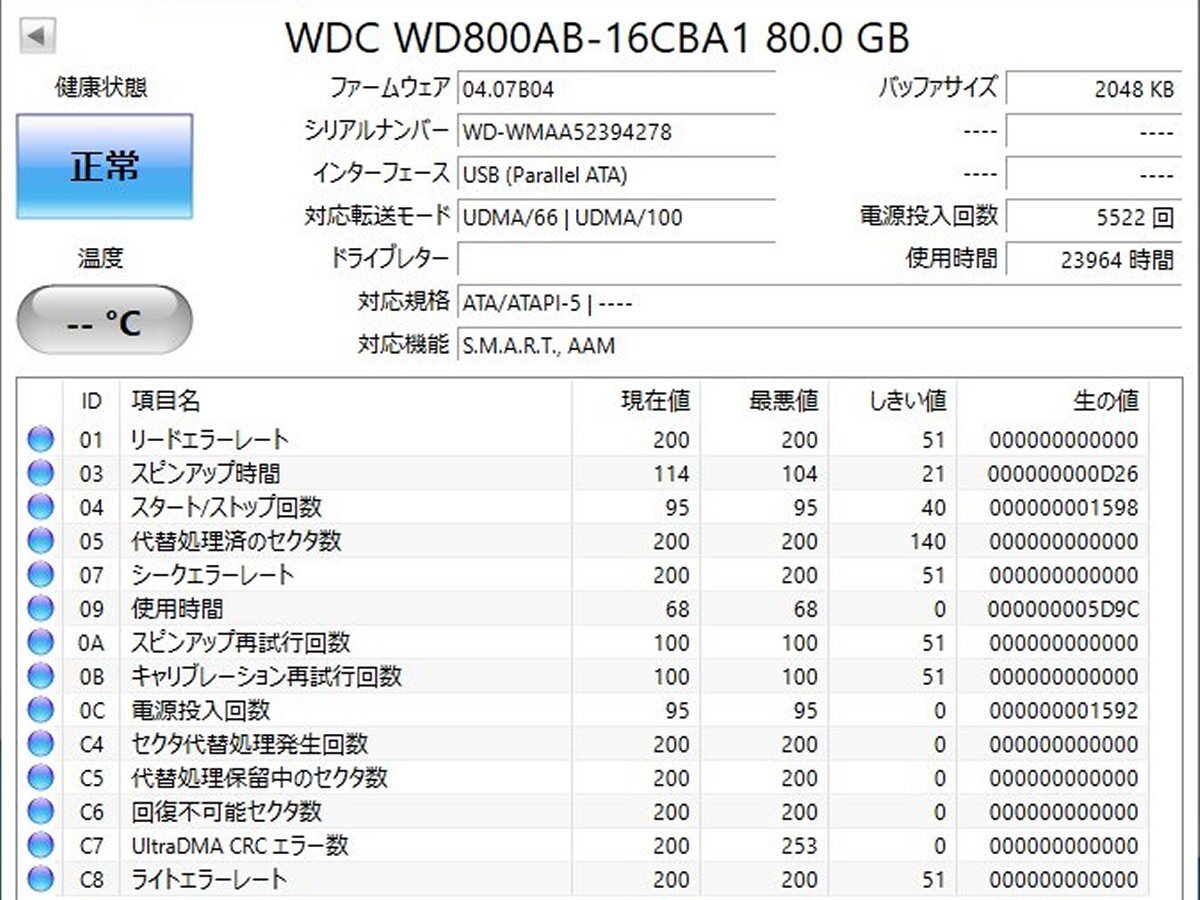
Task: Click status orb for ID 0B キャリブレーション再試行回数
Action: tap(40, 676)
